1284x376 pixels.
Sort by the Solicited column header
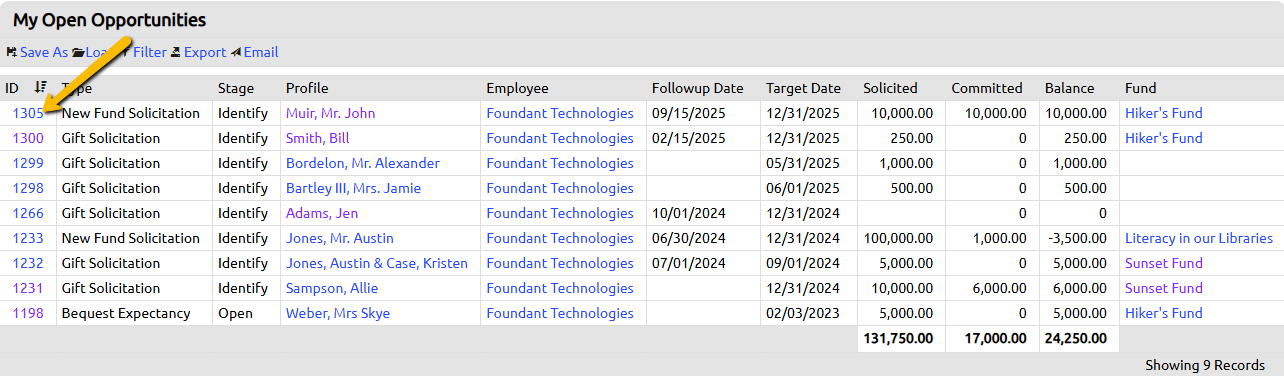890,88
